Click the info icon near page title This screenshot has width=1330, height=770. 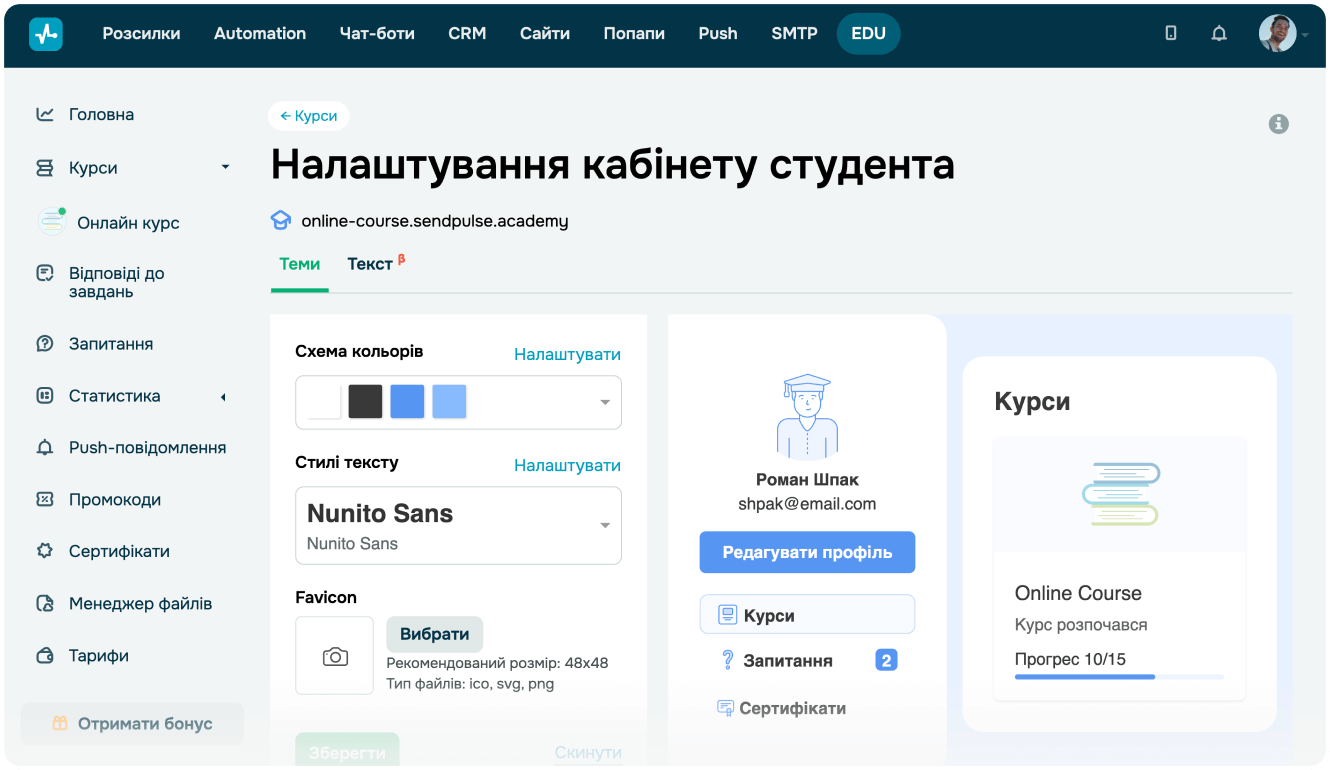pyautogui.click(x=1278, y=124)
